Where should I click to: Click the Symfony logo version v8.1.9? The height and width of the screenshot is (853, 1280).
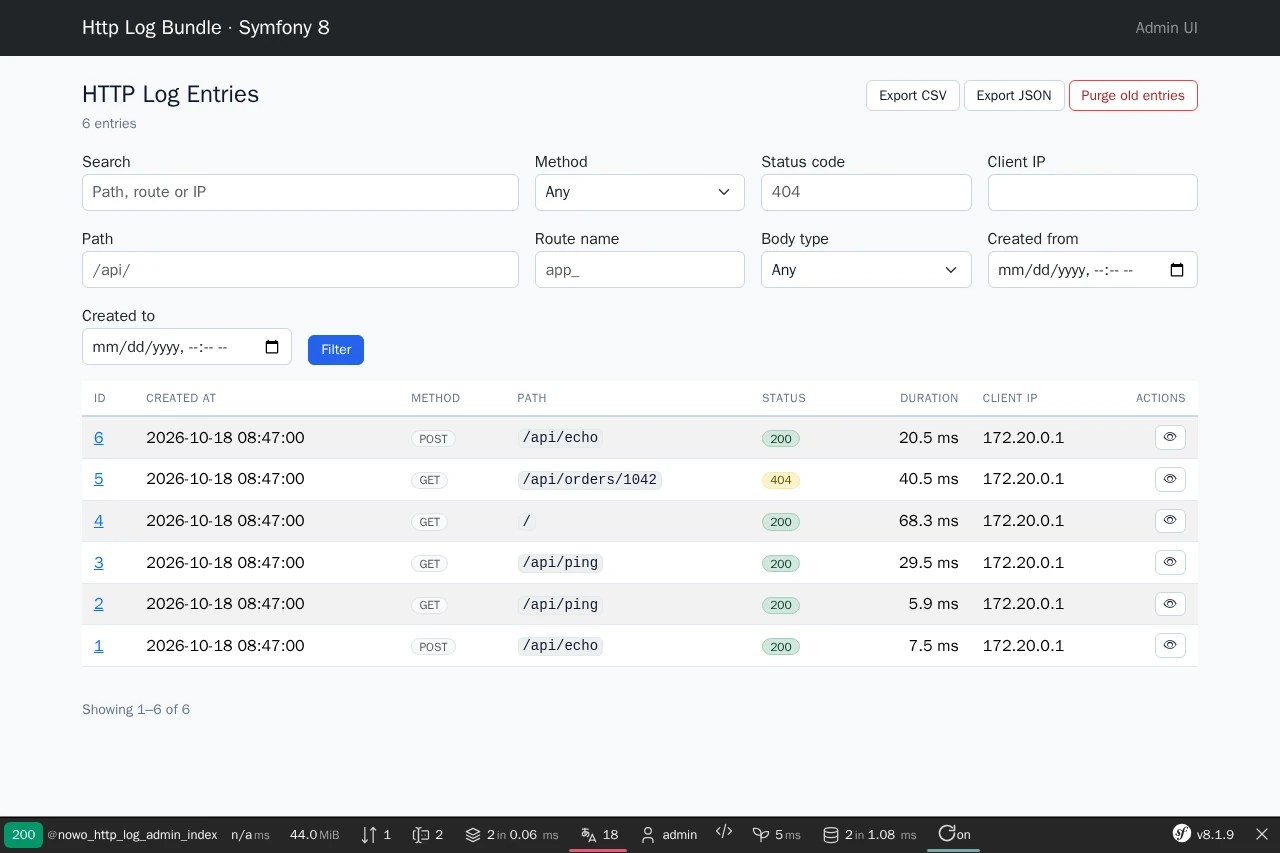pyautogui.click(x=1203, y=835)
